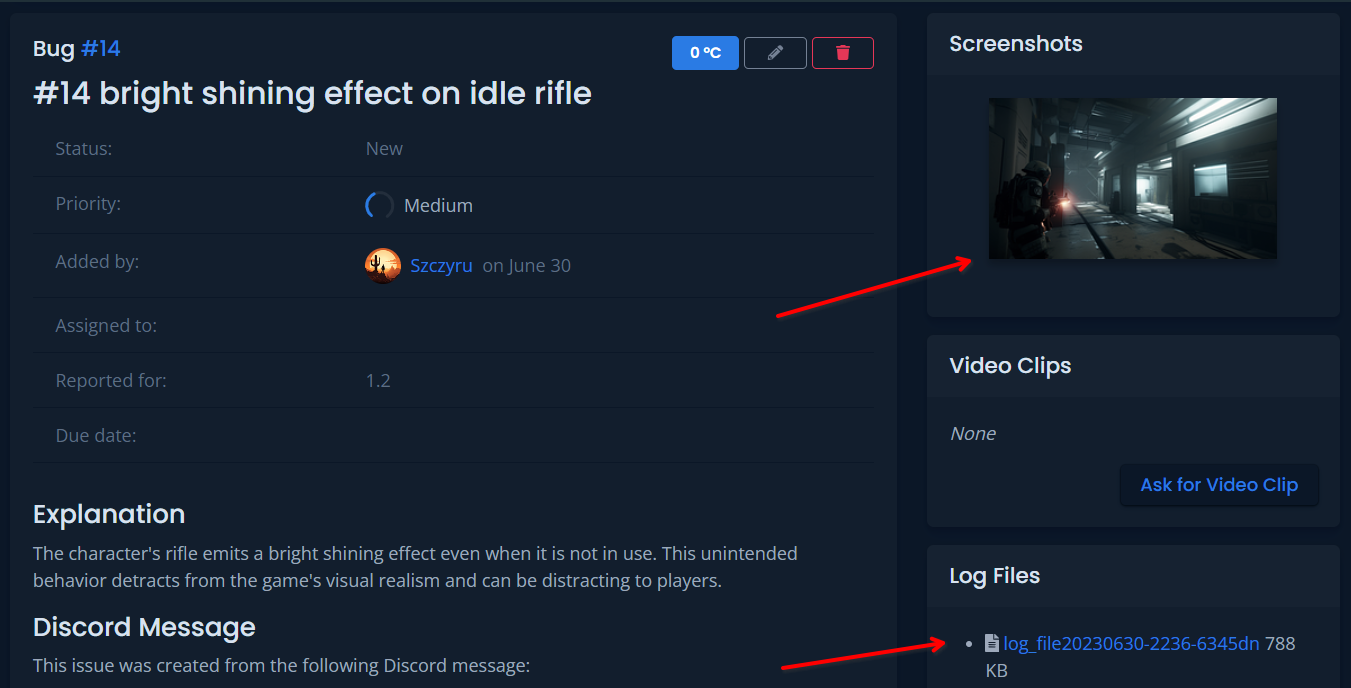Click the Reported for version 1.2
The height and width of the screenshot is (688, 1351).
pyautogui.click(x=378, y=381)
